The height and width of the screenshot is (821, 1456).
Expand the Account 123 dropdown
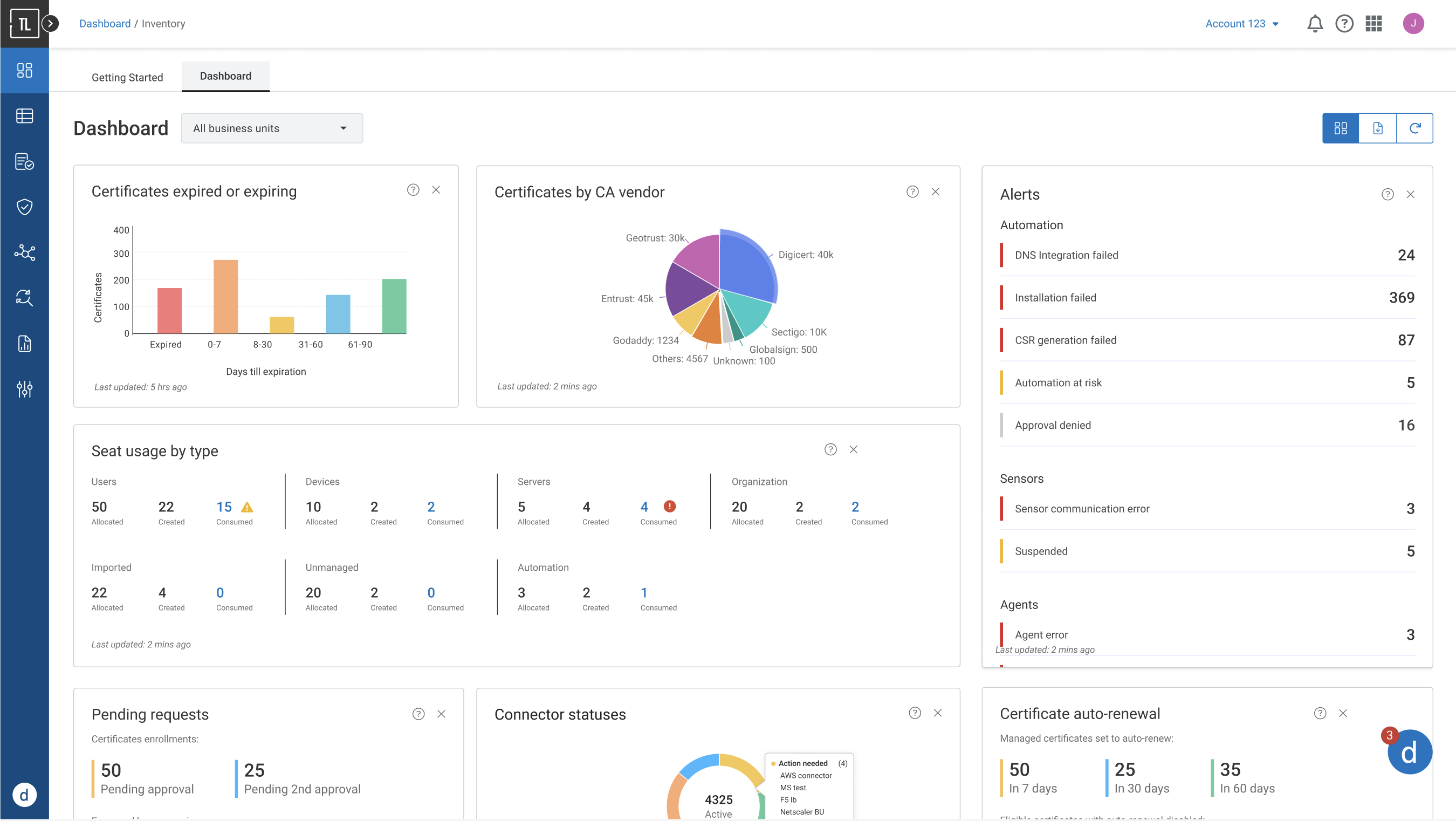(1242, 24)
